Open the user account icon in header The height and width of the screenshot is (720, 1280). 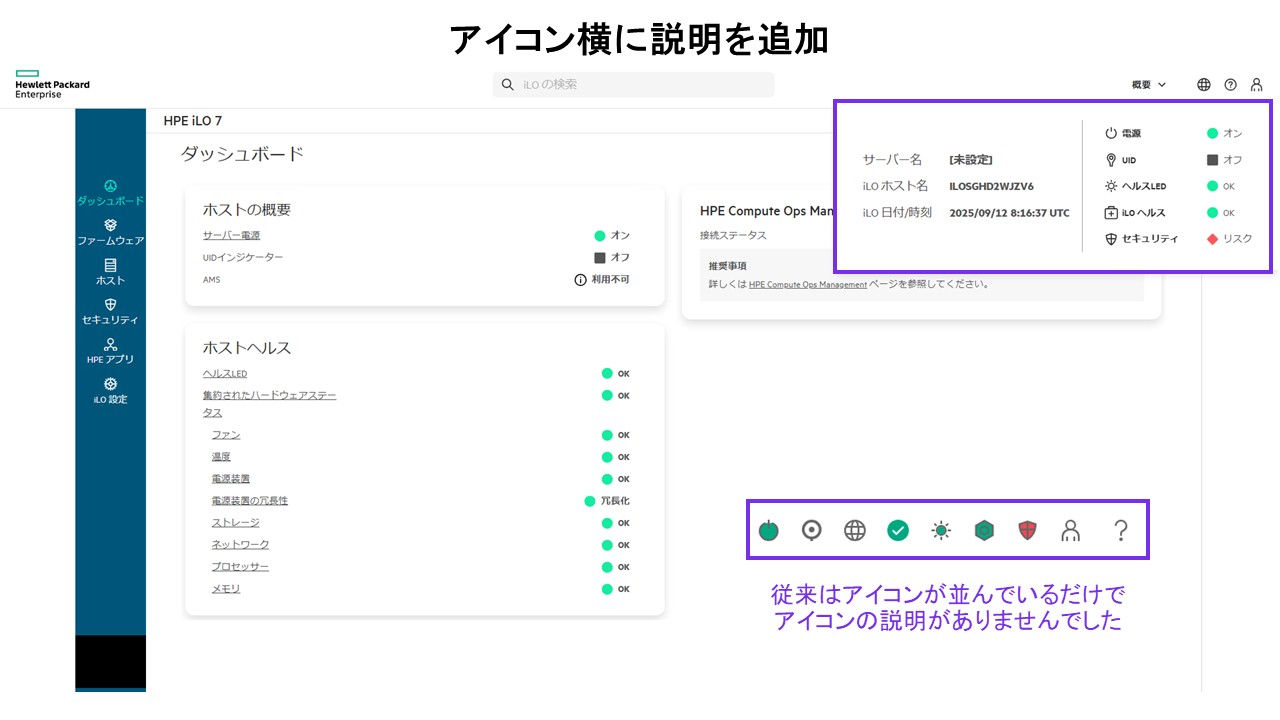(1257, 85)
